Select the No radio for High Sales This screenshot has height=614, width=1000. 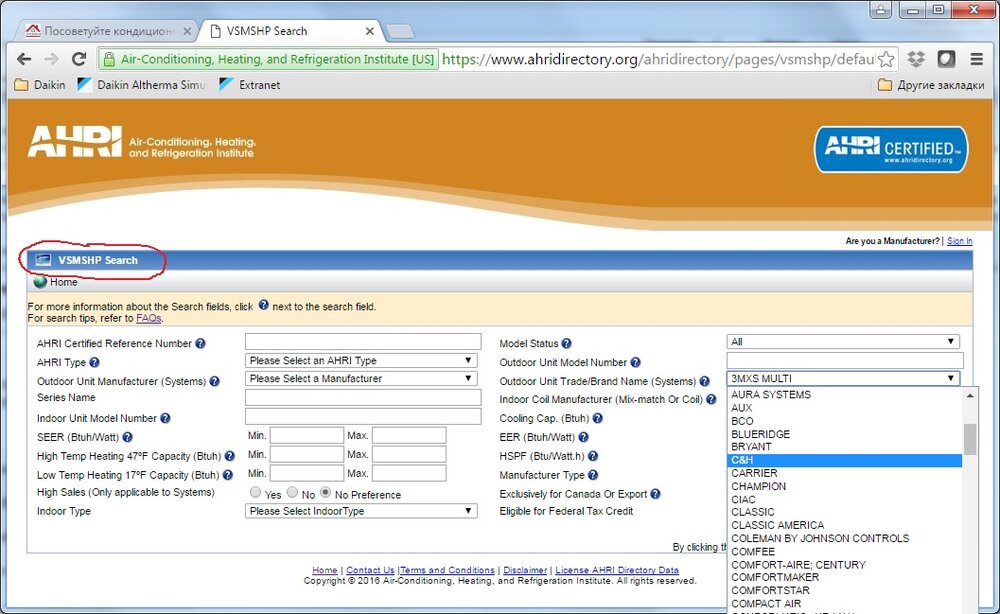(292, 493)
